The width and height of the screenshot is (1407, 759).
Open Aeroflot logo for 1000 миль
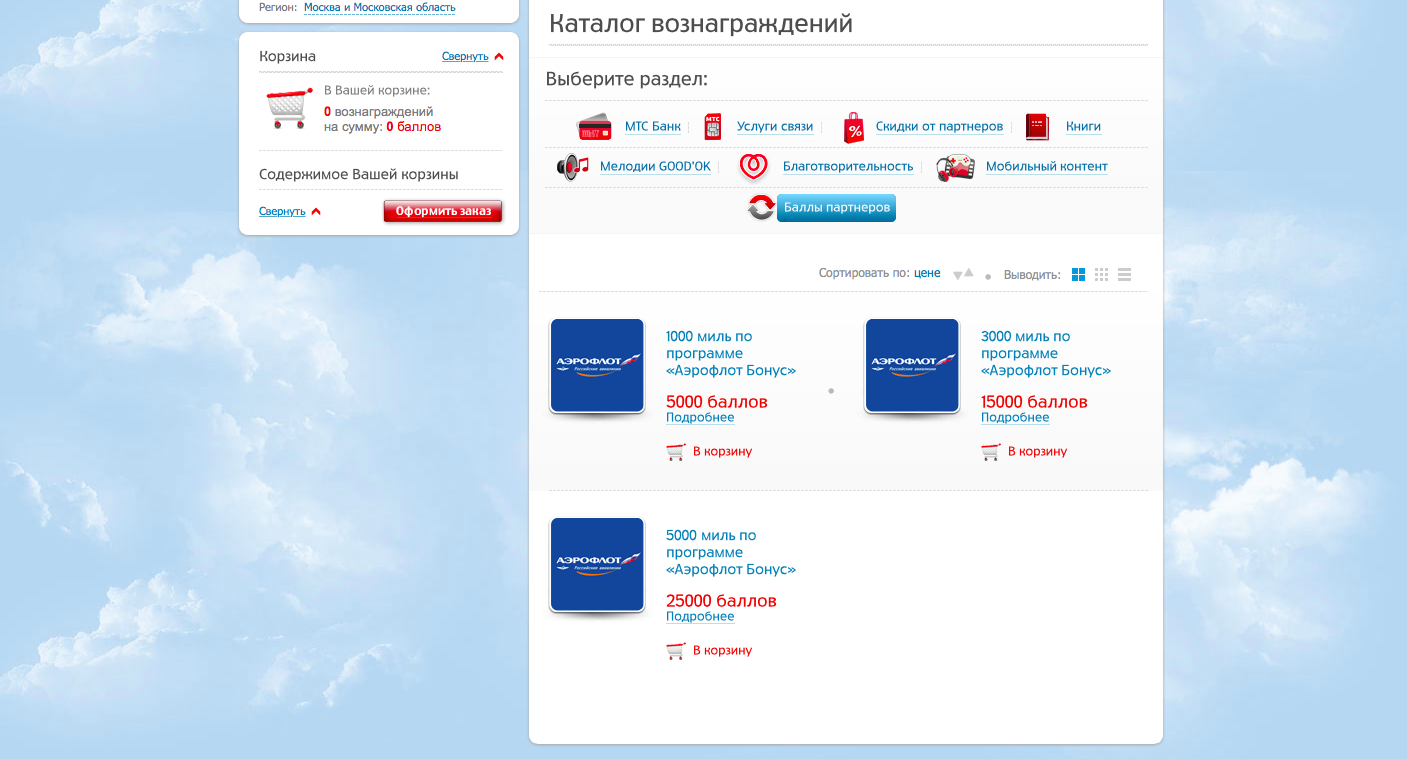(x=597, y=366)
